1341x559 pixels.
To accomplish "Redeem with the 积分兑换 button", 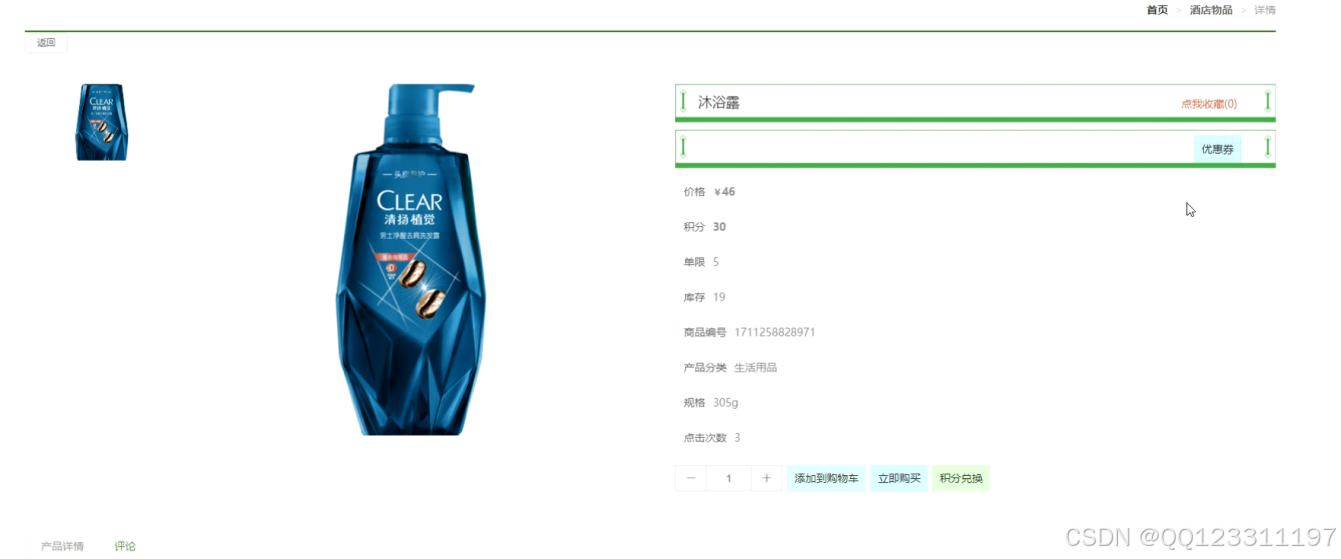I will [x=961, y=478].
